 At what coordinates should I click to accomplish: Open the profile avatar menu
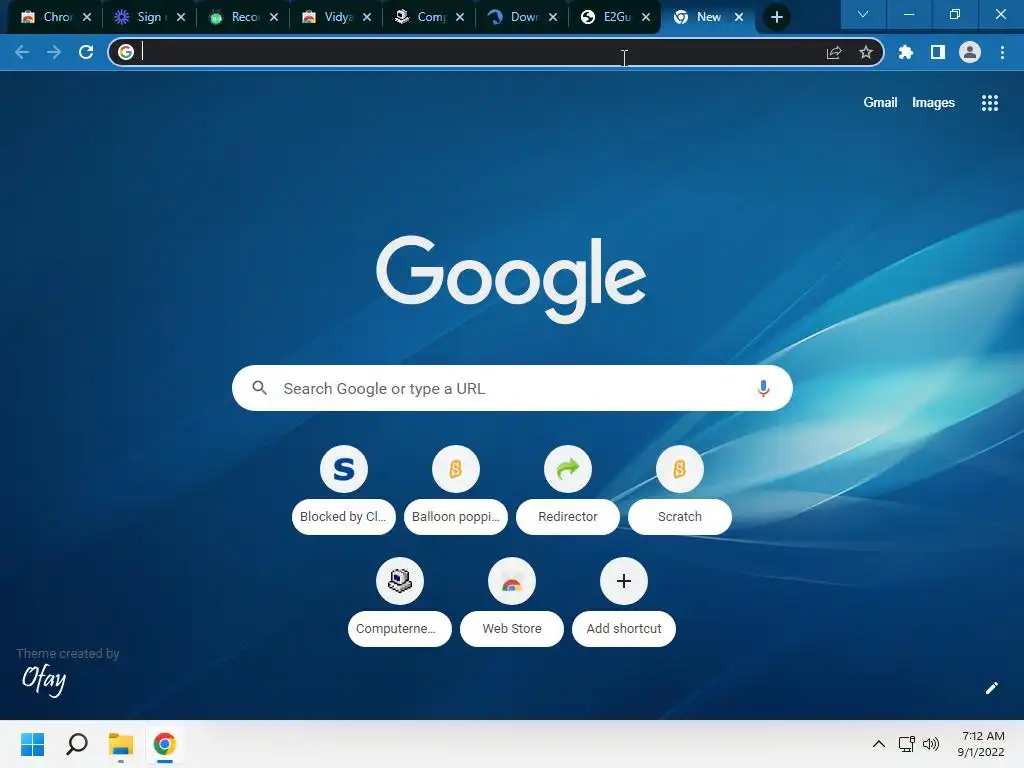pos(970,52)
